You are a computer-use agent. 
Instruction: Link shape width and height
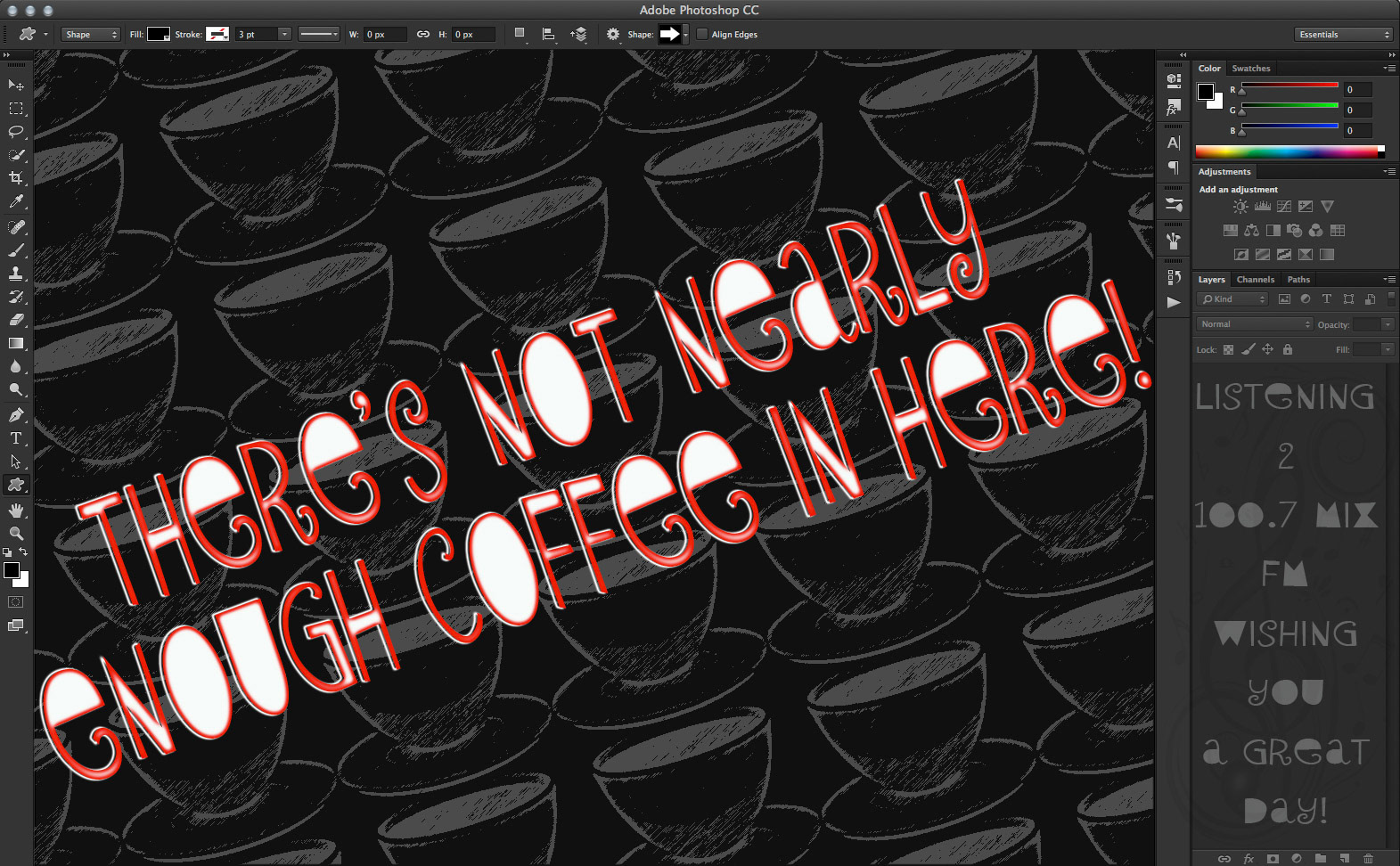pyautogui.click(x=423, y=35)
